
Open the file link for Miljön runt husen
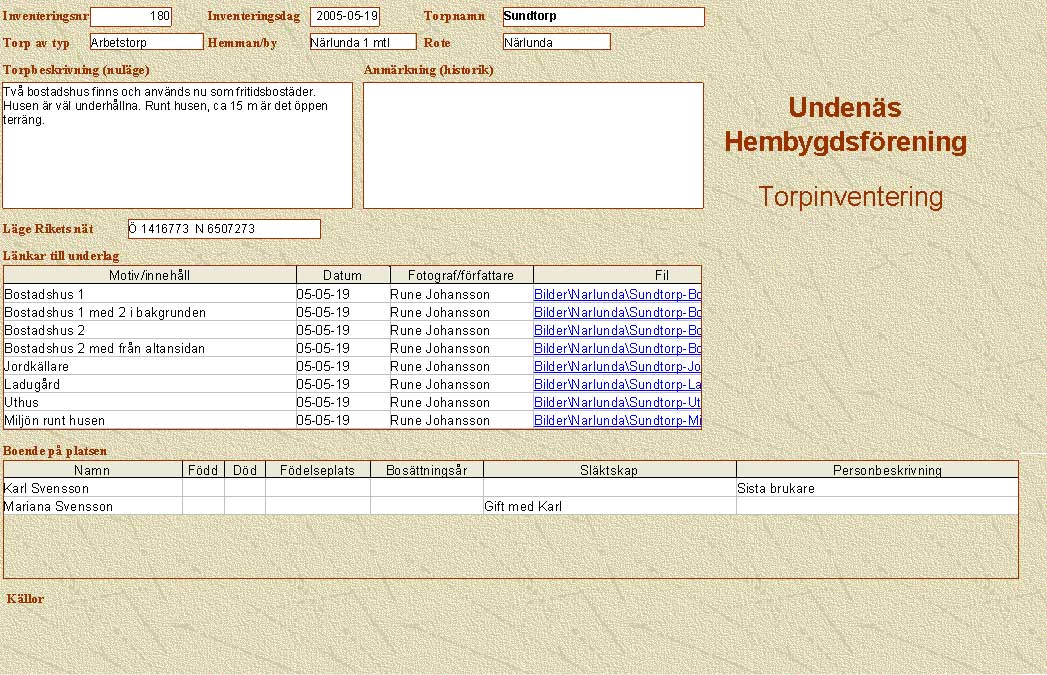[x=617, y=421]
